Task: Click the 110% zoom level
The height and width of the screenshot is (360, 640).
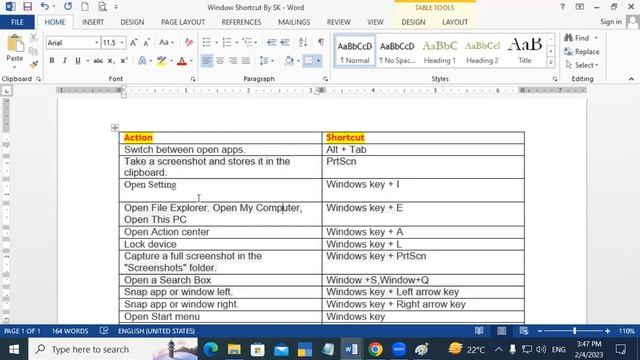Action: click(x=627, y=331)
